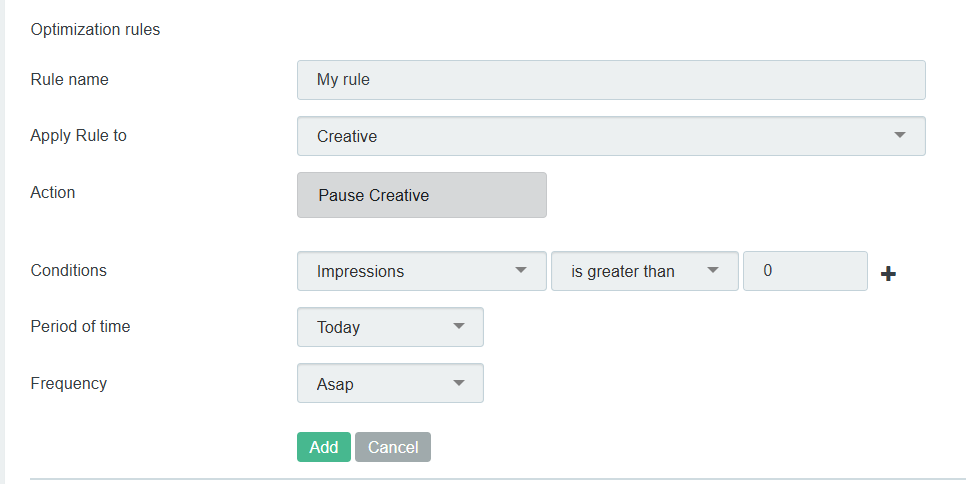Screen dimensions: 966x484
Task: Click the 'Optimization rules' heading
Action: click(x=95, y=29)
